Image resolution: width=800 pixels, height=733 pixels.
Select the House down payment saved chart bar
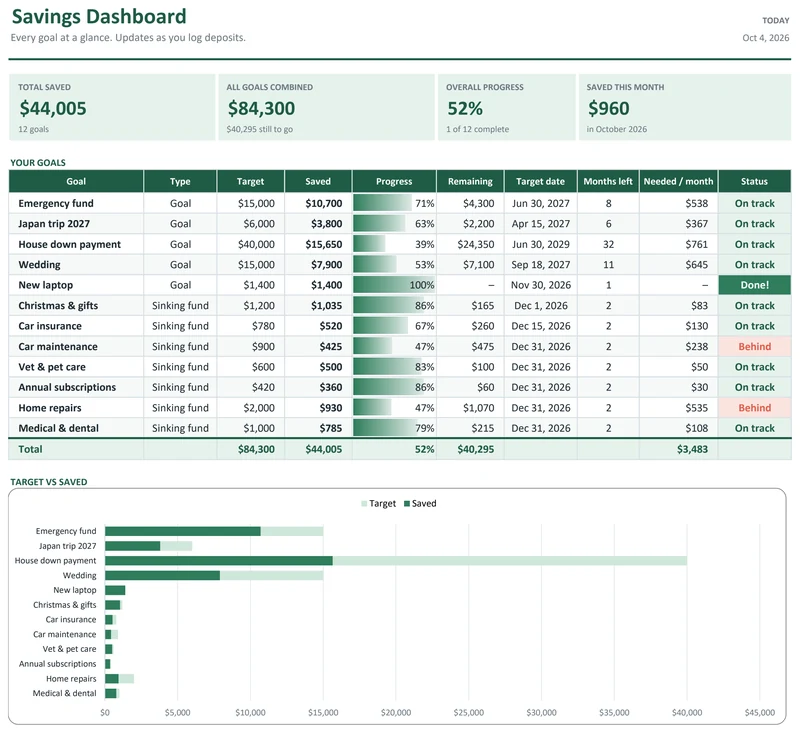(218, 561)
